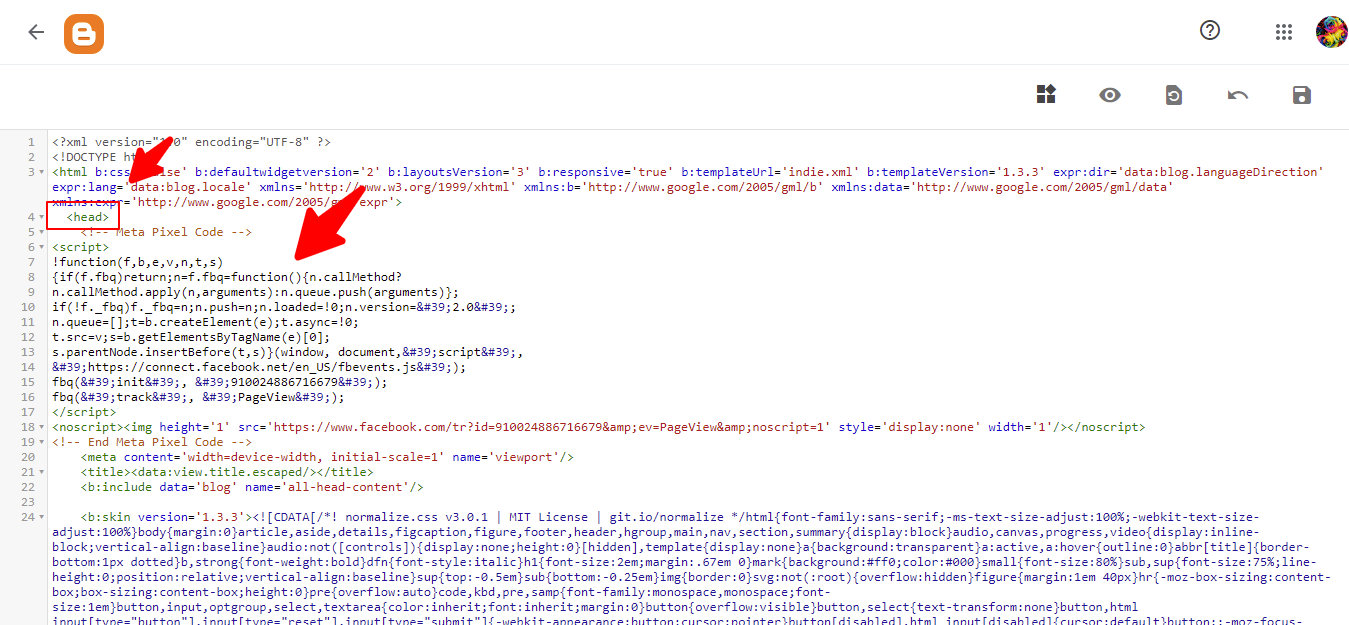Click the 'n.callMethod.apply' code line
The width and height of the screenshot is (1349, 625).
click(x=256, y=292)
